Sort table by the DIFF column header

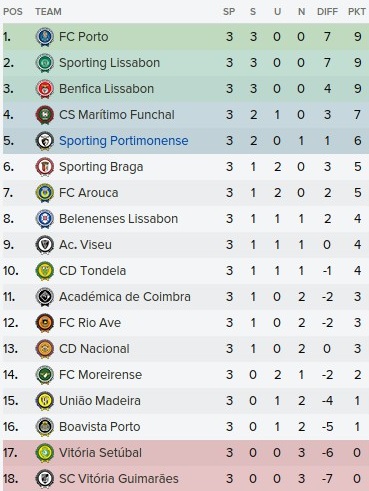[327, 12]
